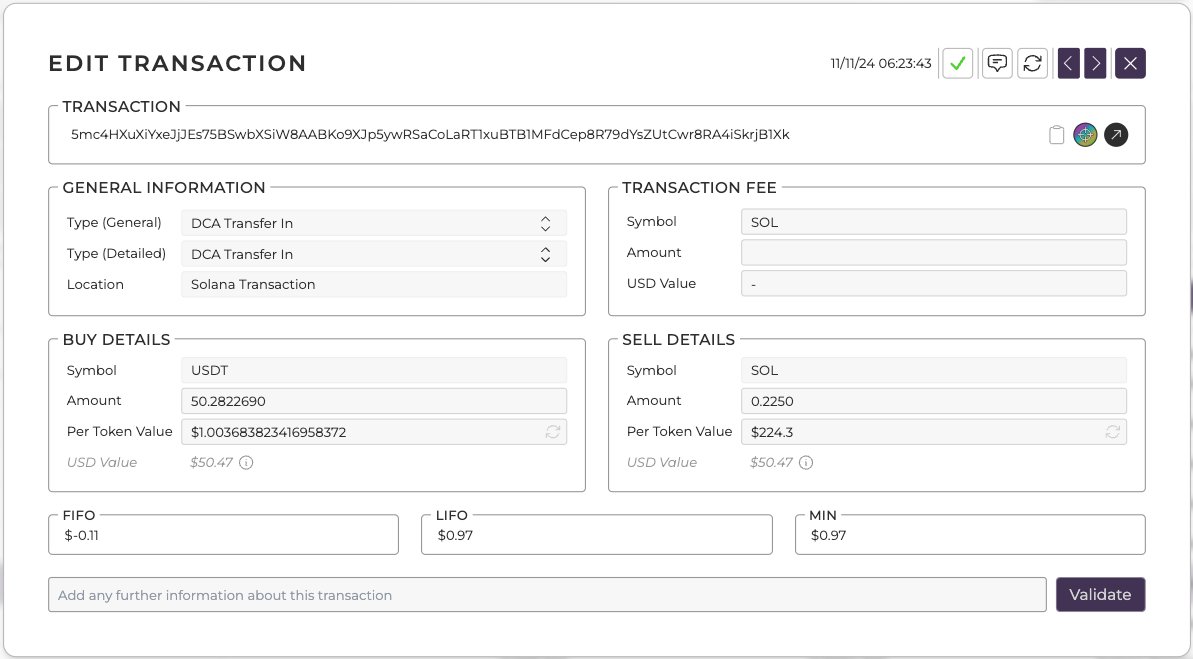Copy transaction hash with clipboard icon

click(1056, 135)
